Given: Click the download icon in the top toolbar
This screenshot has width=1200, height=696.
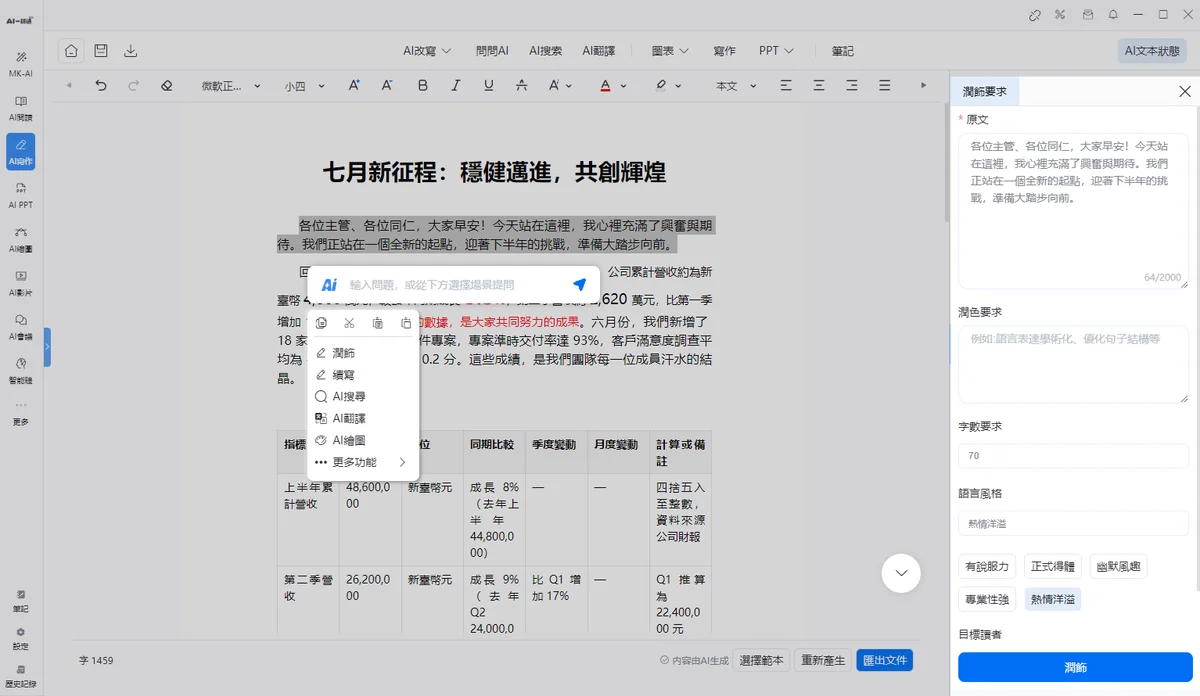Looking at the screenshot, I should pos(131,51).
